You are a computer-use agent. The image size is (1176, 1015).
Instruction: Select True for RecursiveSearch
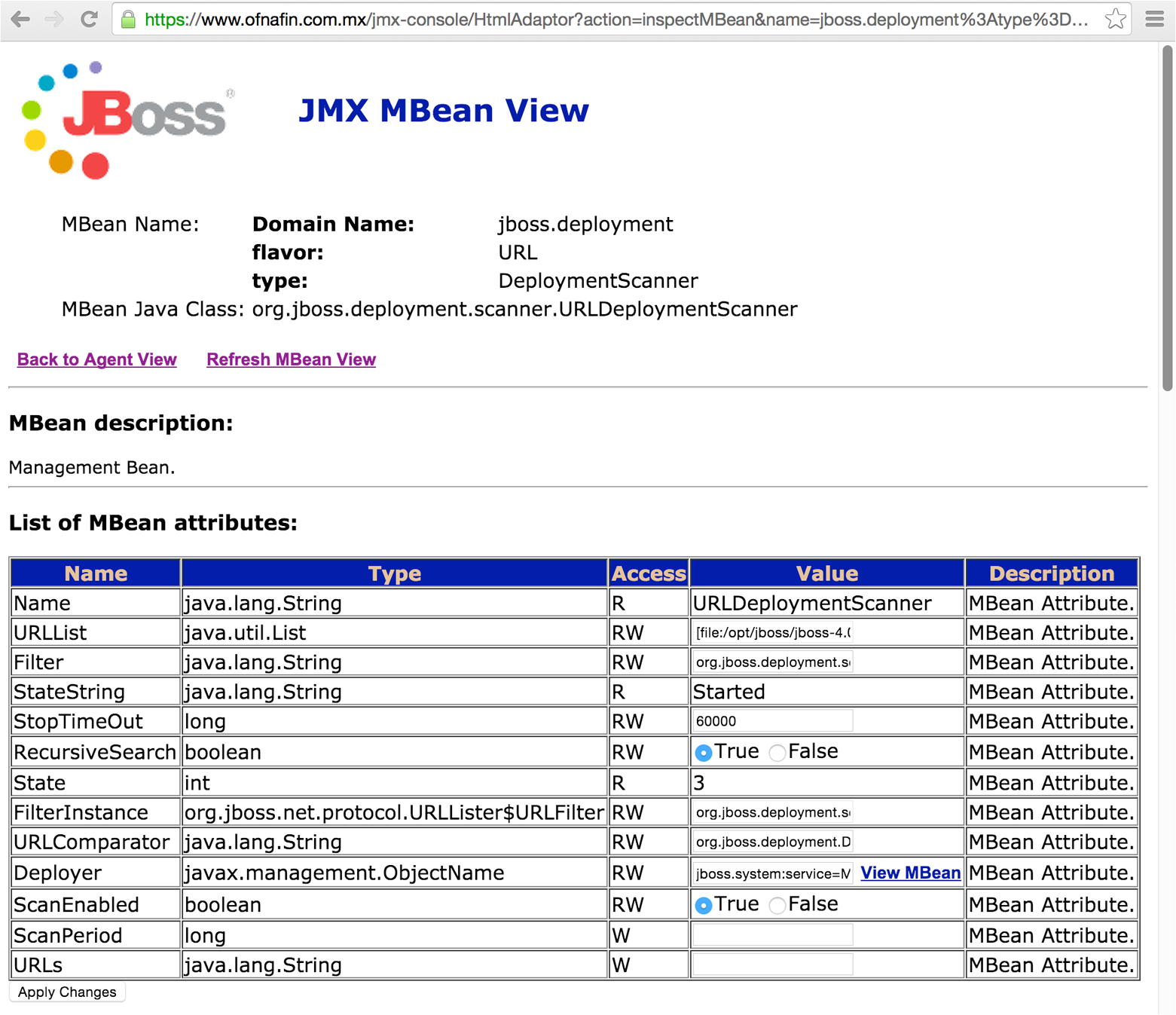click(x=703, y=751)
